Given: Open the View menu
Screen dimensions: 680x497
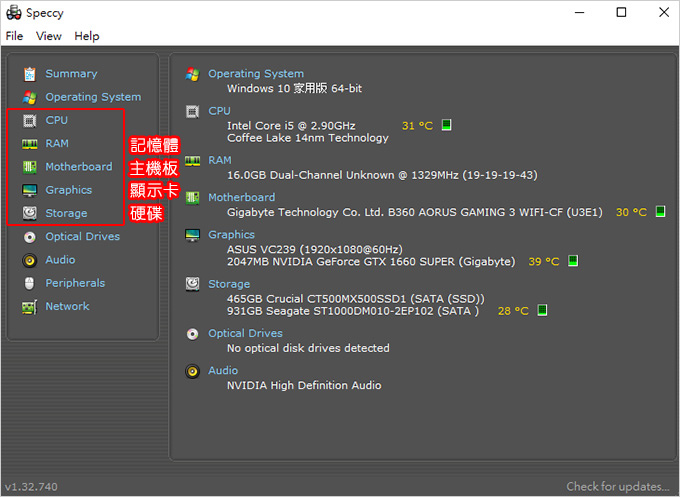Looking at the screenshot, I should [x=49, y=36].
